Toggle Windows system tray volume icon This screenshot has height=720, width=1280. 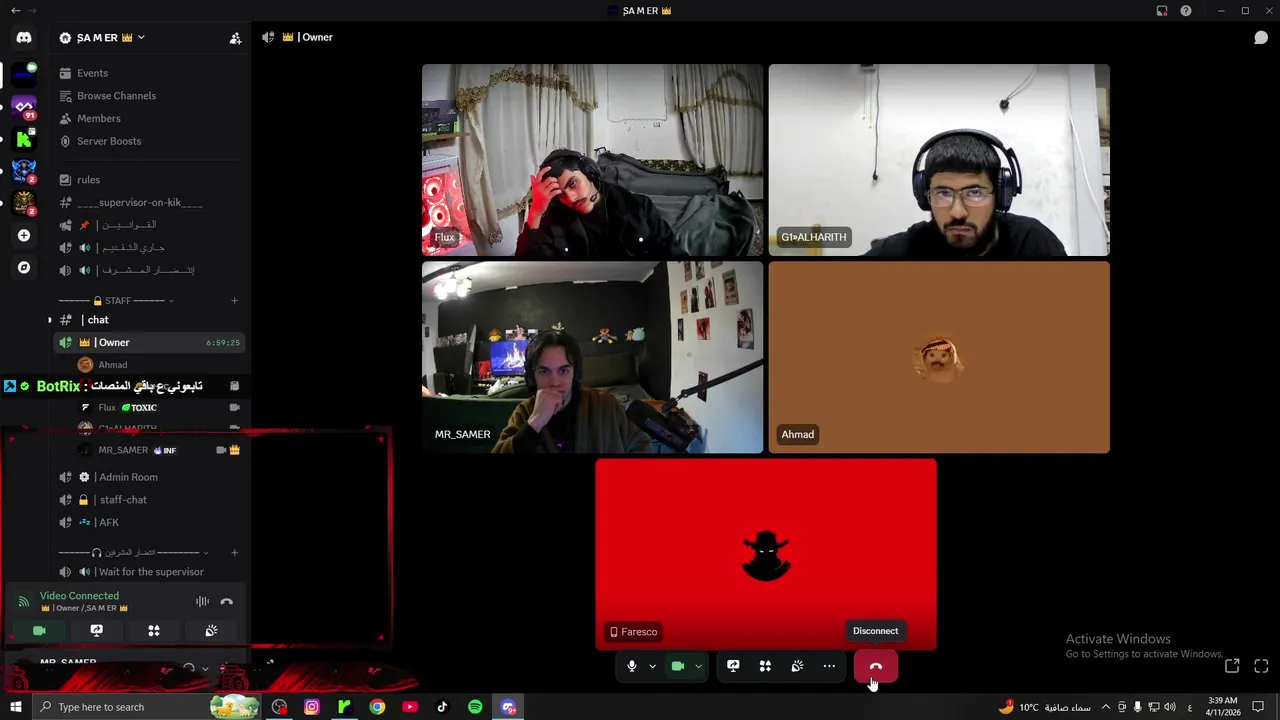pyautogui.click(x=1170, y=707)
